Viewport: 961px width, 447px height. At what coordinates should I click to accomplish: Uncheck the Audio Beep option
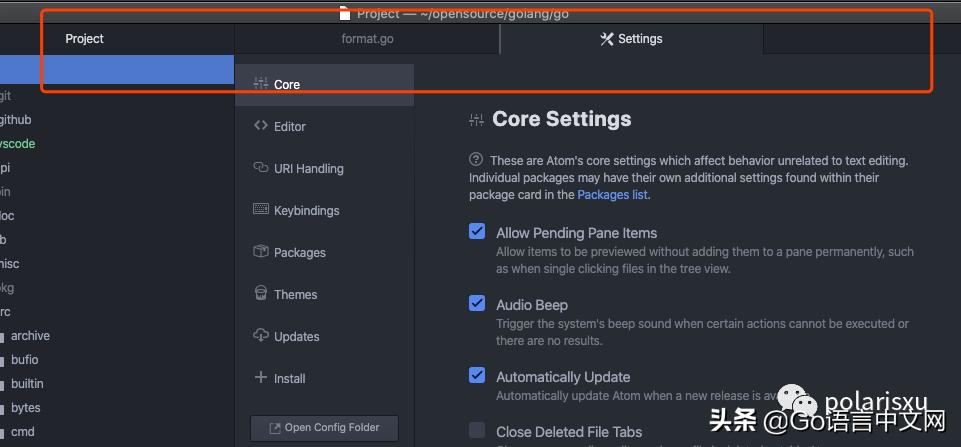click(477, 304)
